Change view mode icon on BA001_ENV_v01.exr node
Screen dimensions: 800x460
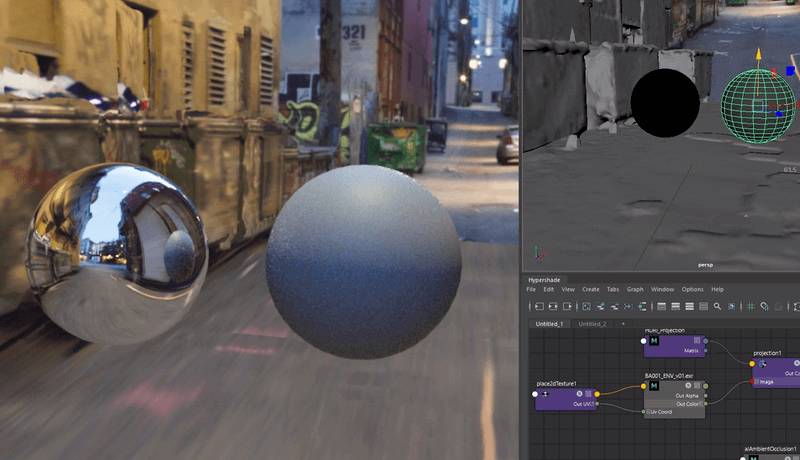[697, 386]
